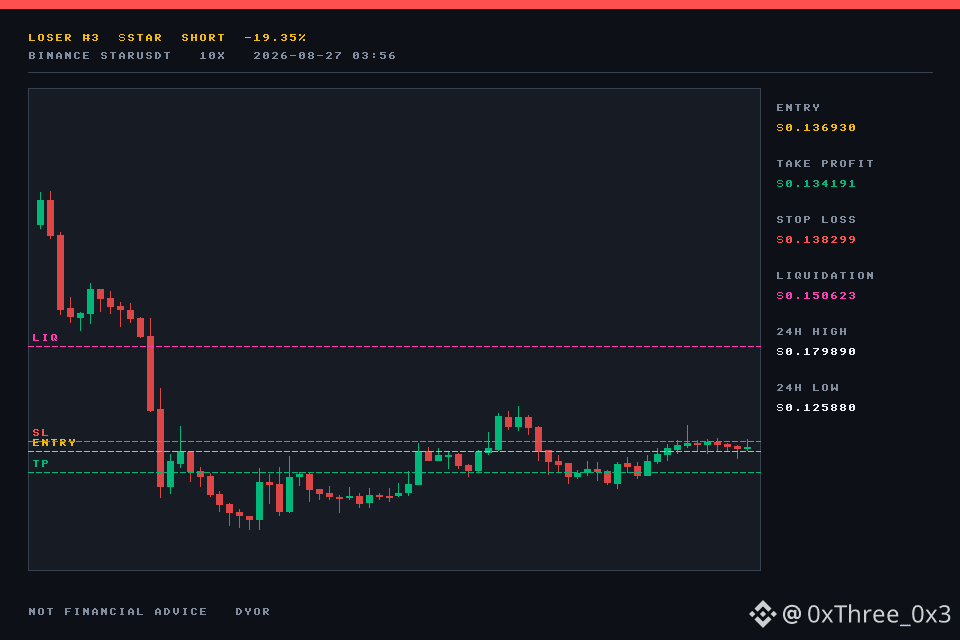Click the 2026-08-27 03:56 timestamp
The height and width of the screenshot is (640, 960).
pos(324,56)
